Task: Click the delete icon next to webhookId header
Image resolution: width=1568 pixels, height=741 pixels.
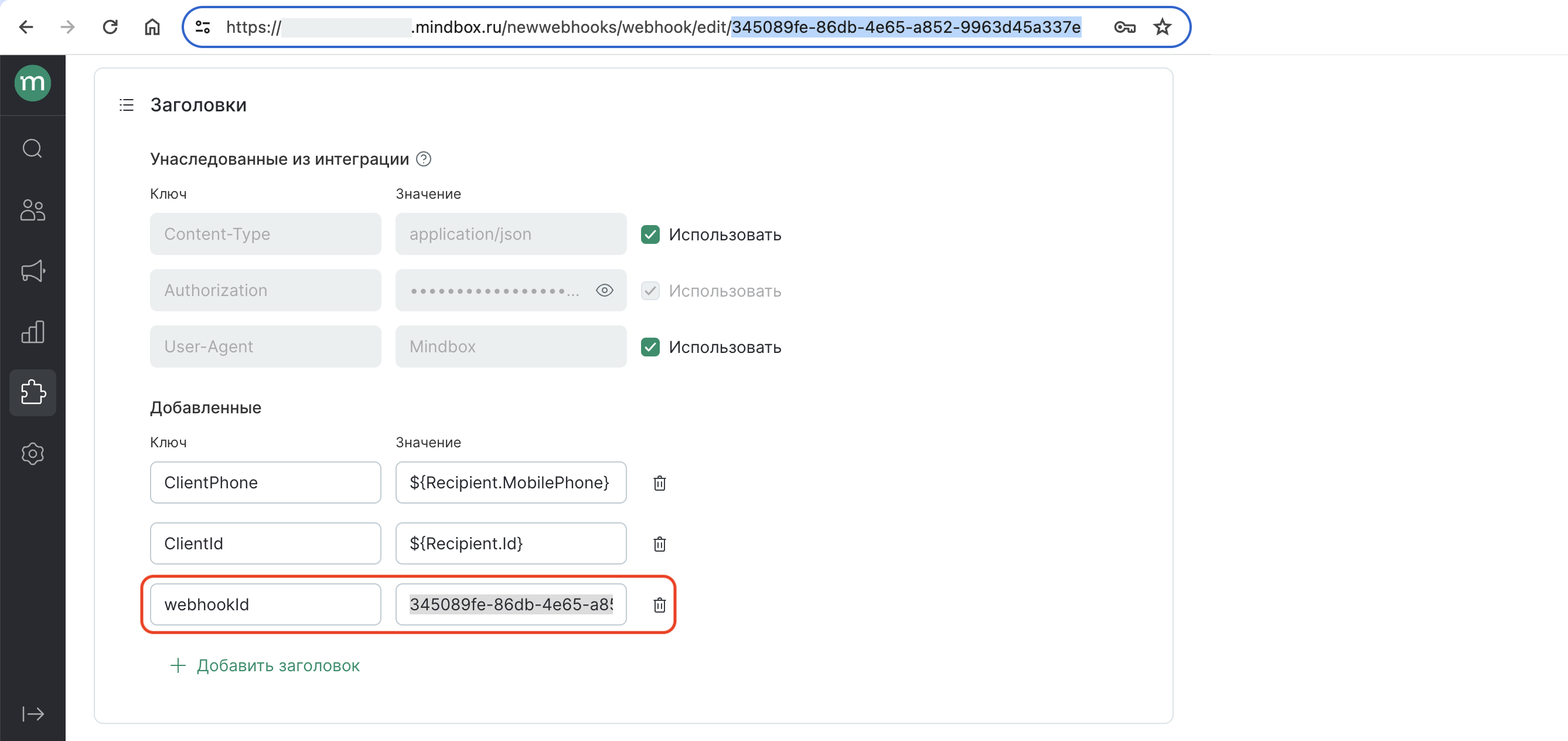Action: click(x=659, y=604)
